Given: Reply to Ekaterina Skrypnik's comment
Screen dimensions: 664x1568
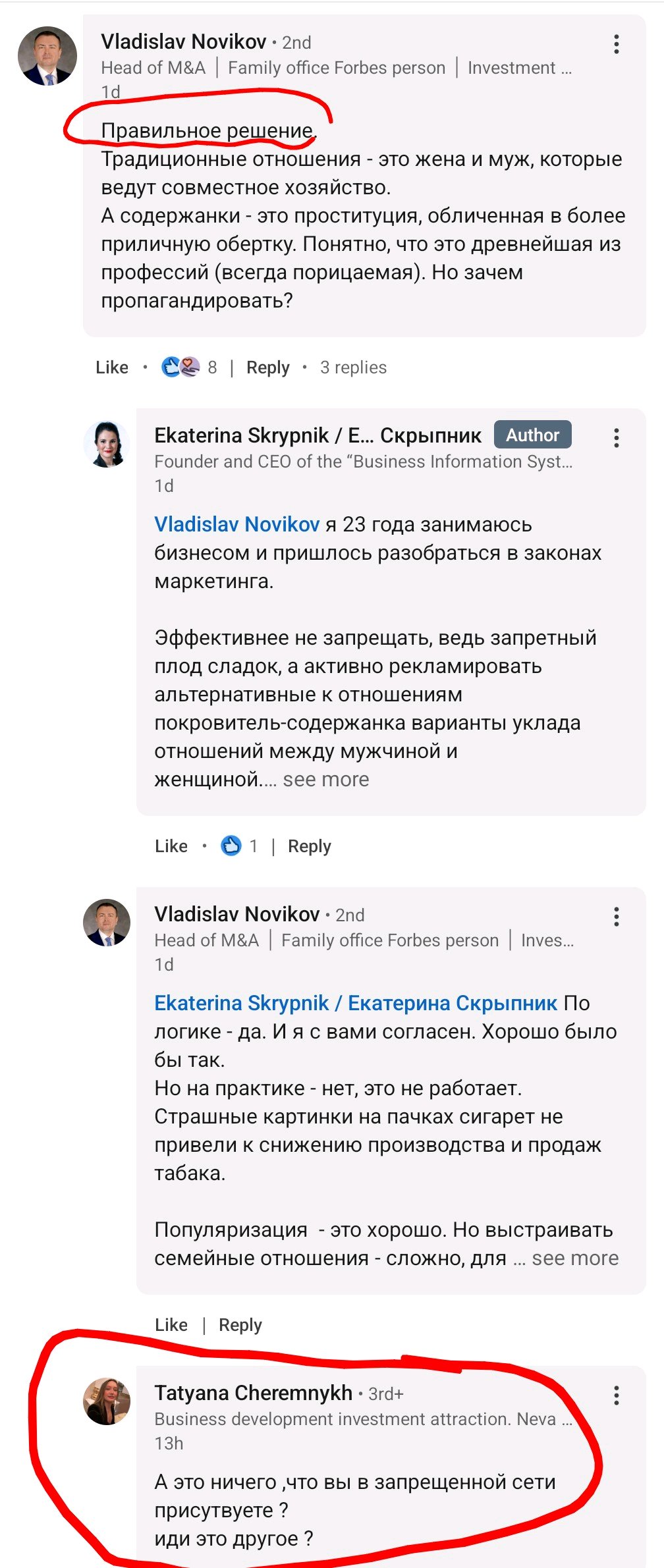Looking at the screenshot, I should (x=309, y=846).
